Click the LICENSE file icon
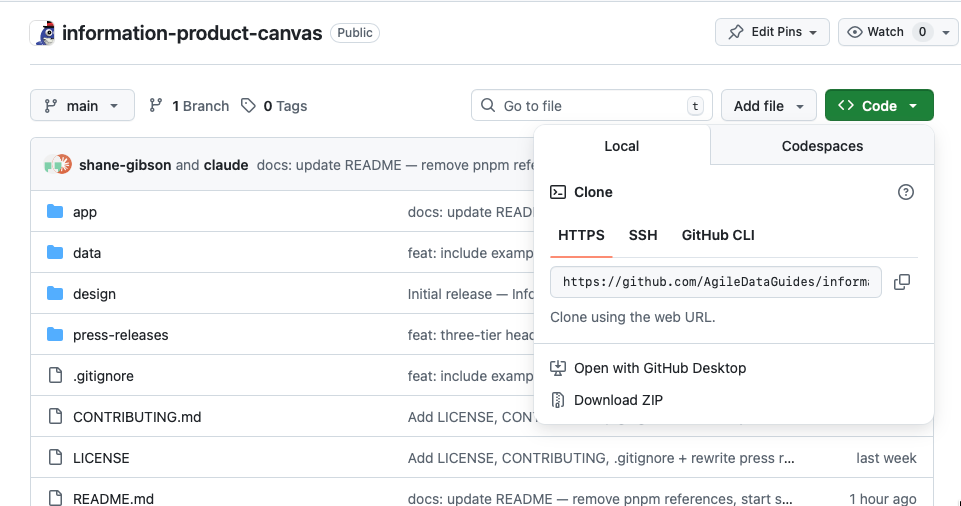Viewport: 961px width, 506px height. pos(55,458)
